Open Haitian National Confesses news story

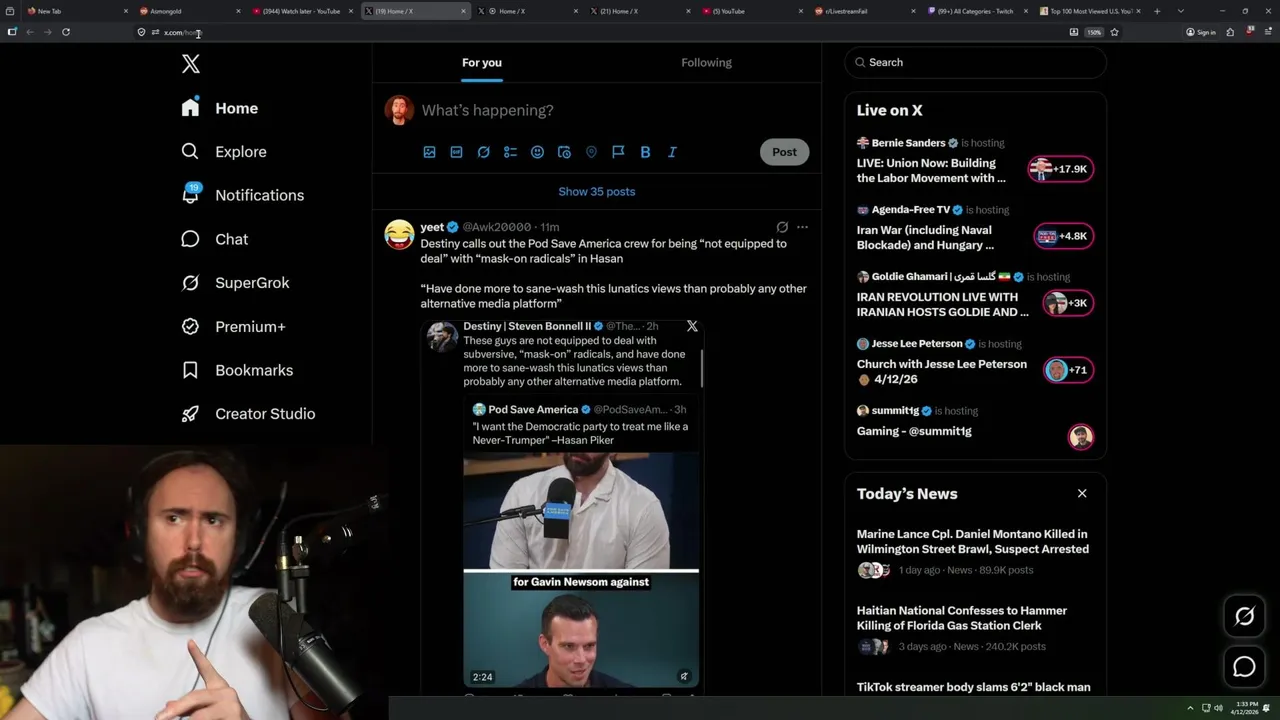coord(962,618)
